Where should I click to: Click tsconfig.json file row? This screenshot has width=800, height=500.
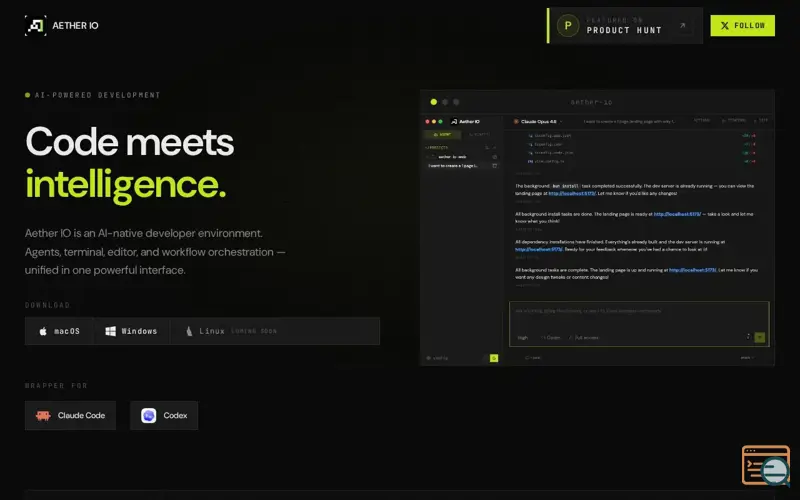tap(640, 144)
